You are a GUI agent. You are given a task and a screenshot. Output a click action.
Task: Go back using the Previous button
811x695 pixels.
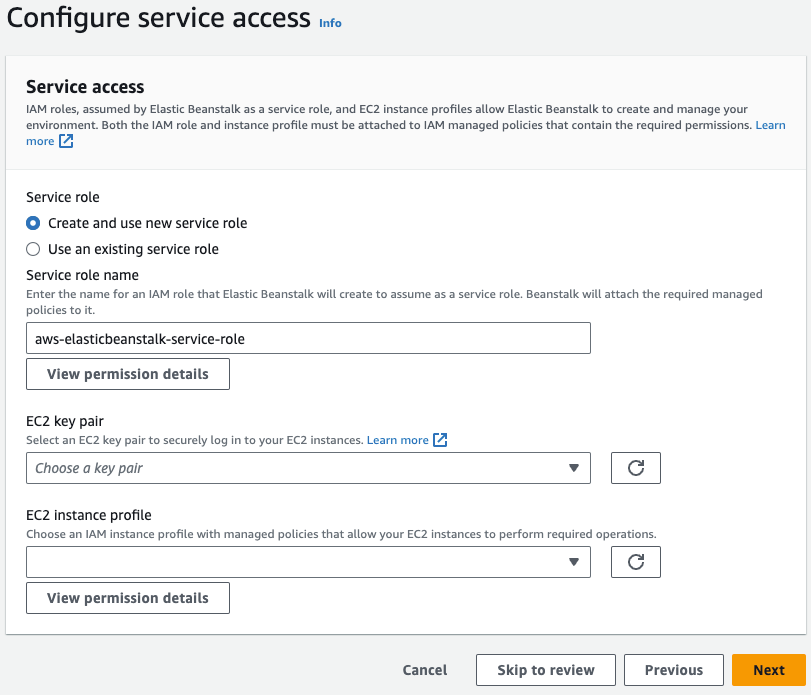673,670
